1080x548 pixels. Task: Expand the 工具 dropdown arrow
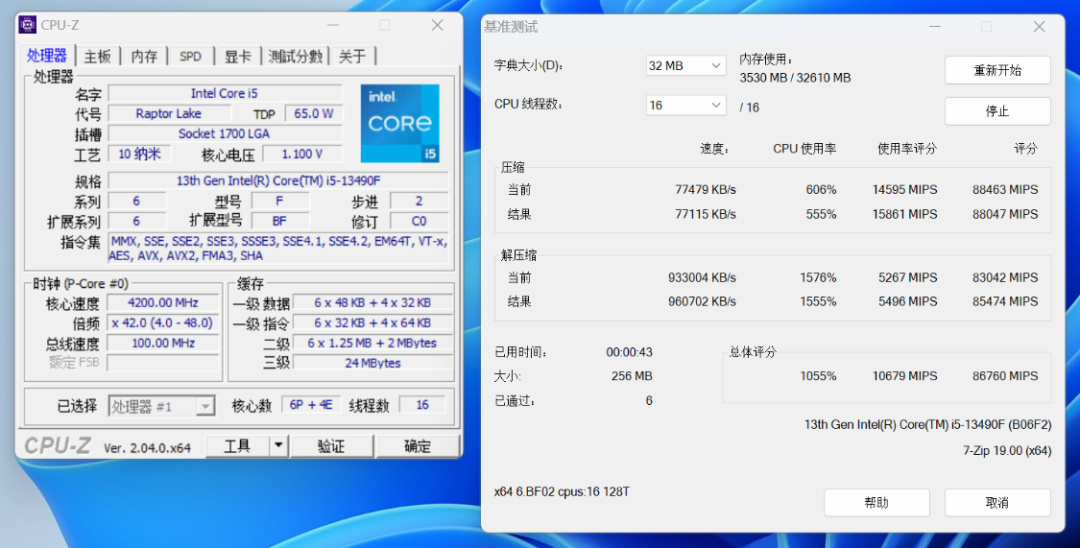[x=278, y=446]
